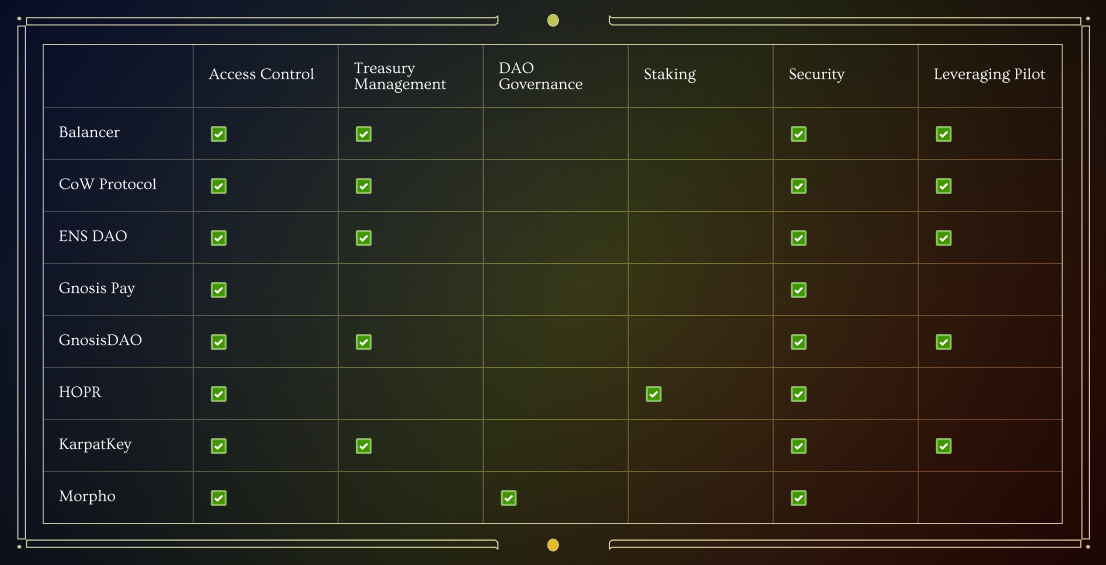Viewport: 1106px width, 565px height.
Task: Click the GnosisDAO Leveraging Pilot checkmark
Action: [x=944, y=342]
